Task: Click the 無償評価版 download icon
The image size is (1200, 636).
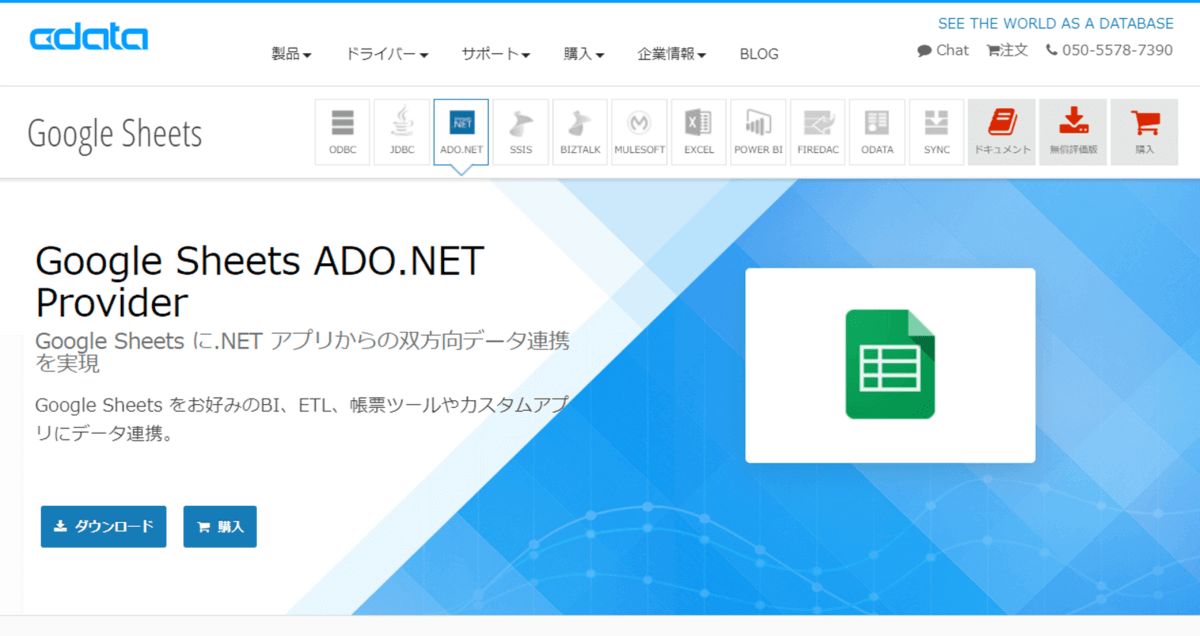Action: 1073,132
